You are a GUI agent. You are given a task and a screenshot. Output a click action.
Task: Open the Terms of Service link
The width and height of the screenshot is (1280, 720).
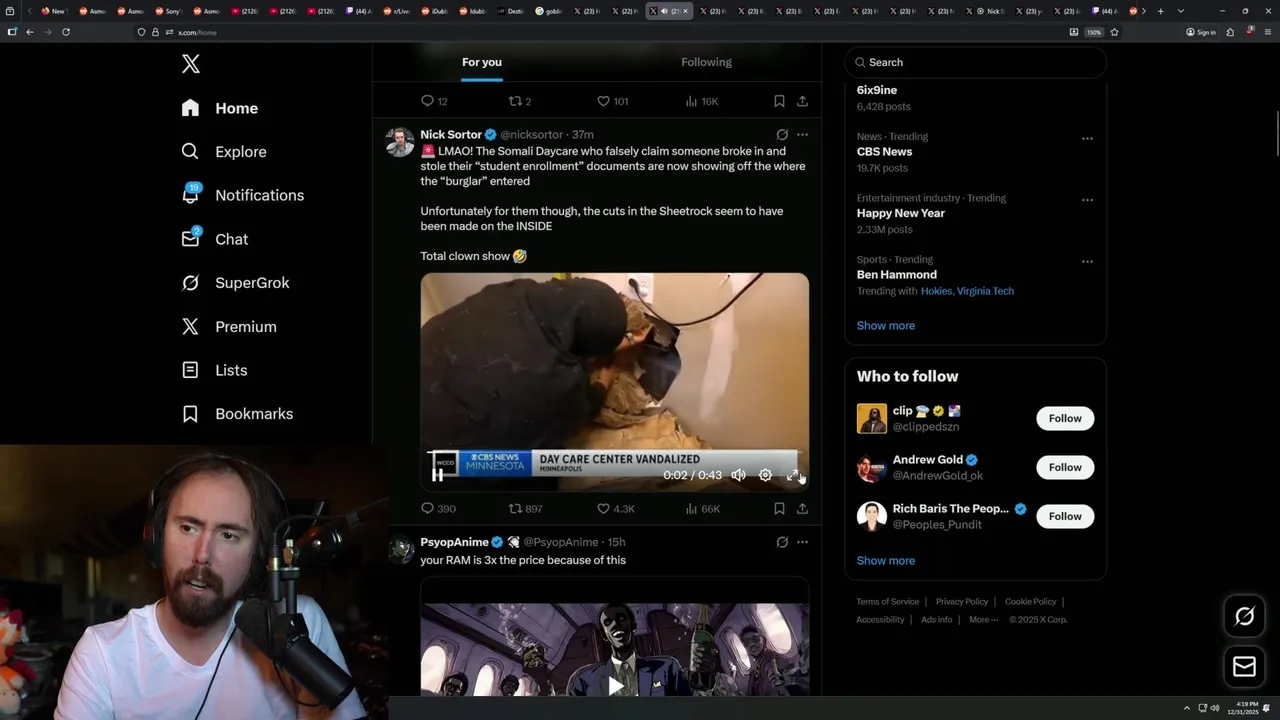[x=887, y=601]
